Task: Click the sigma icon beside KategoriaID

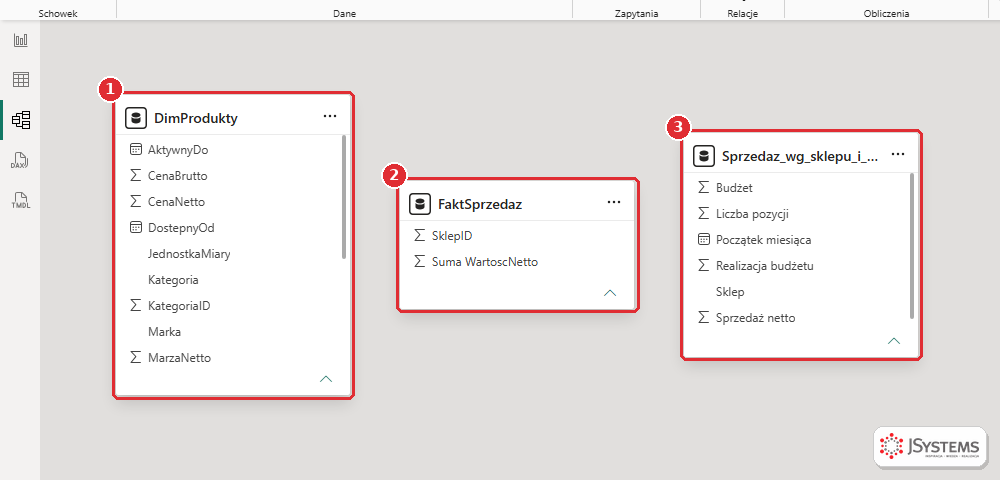Action: click(x=135, y=305)
